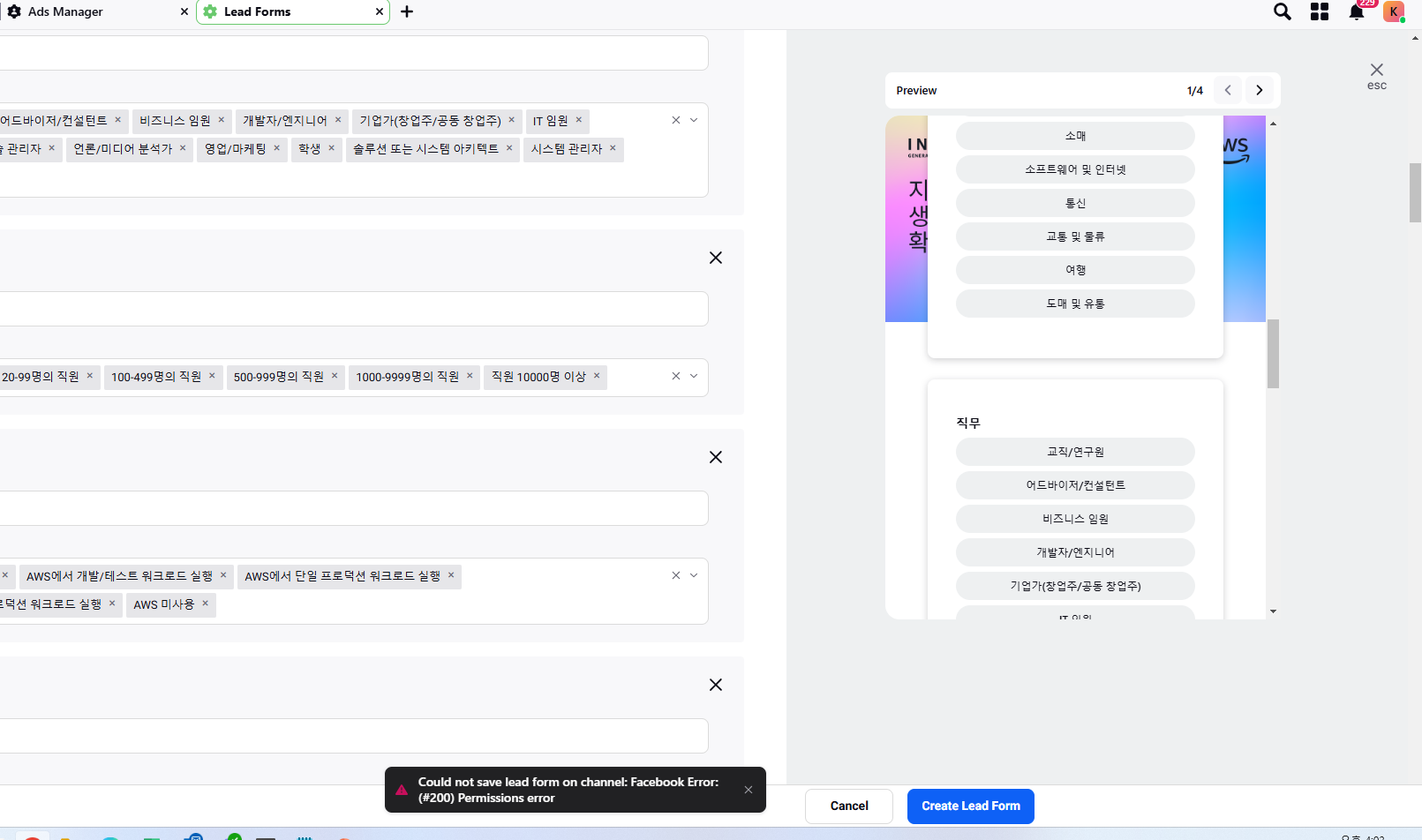Select 교통 및 물류 preview option
The height and width of the screenshot is (840, 1422).
coord(1075,236)
